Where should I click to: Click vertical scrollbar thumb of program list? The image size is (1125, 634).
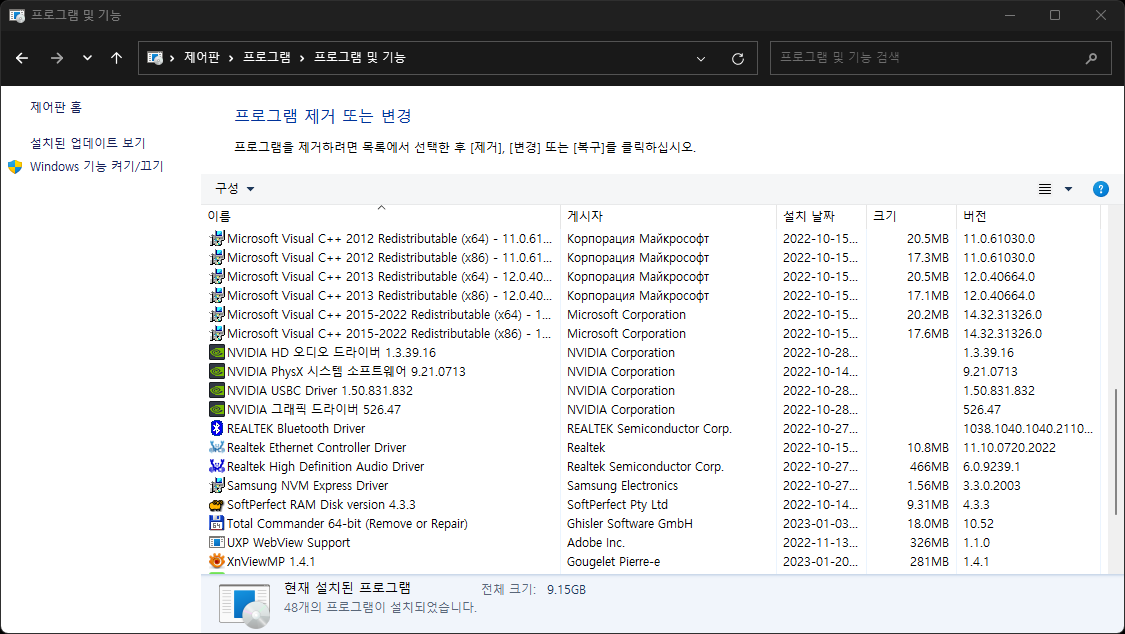tap(1116, 452)
